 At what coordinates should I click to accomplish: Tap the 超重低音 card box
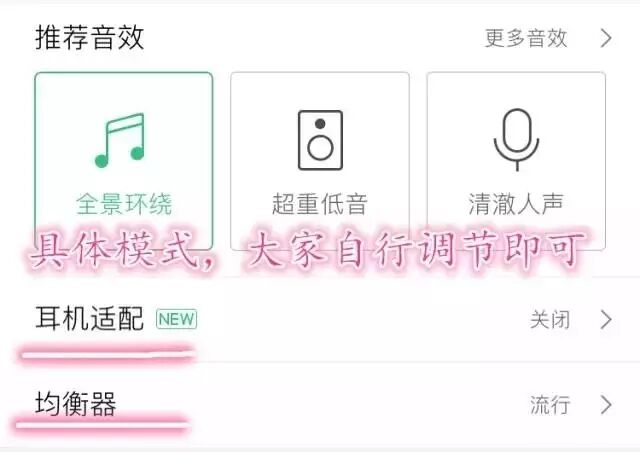(x=320, y=161)
